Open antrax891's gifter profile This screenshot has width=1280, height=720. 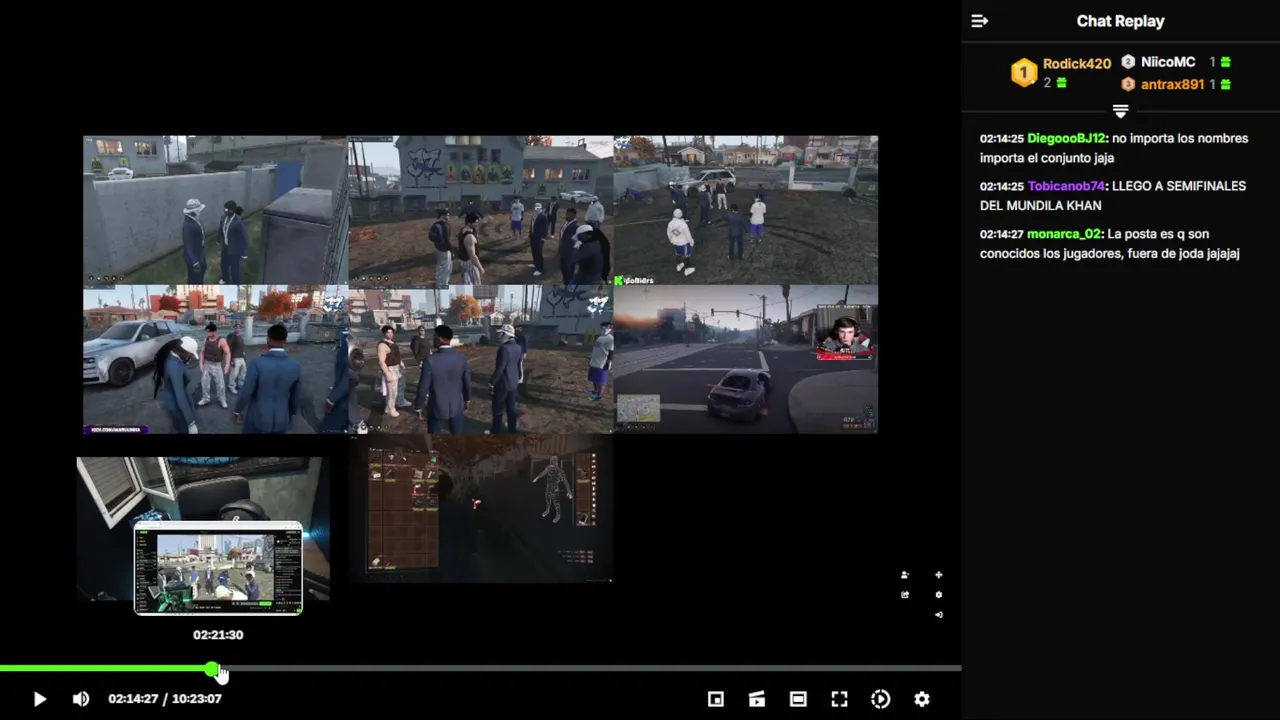coord(1172,85)
